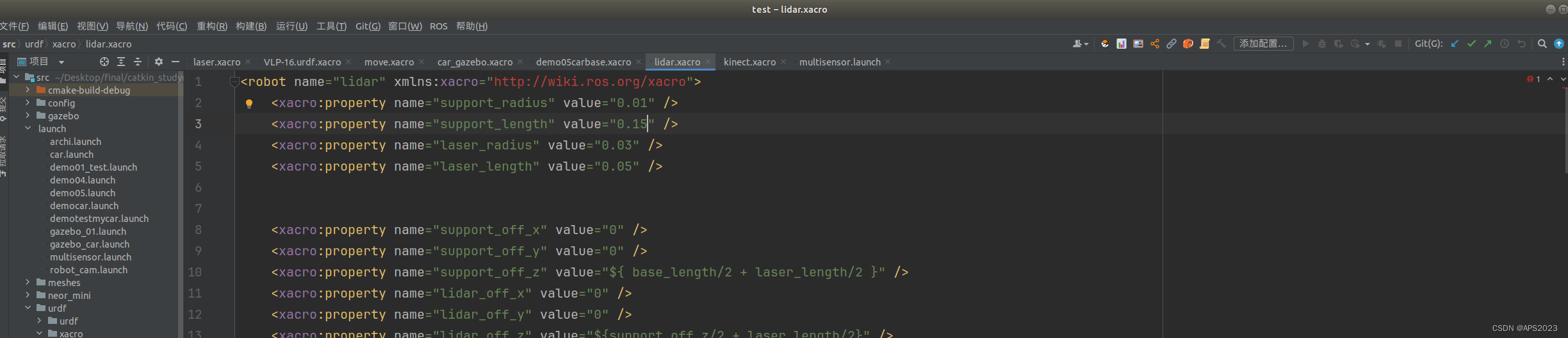Click the Profile run icon

(1355, 44)
